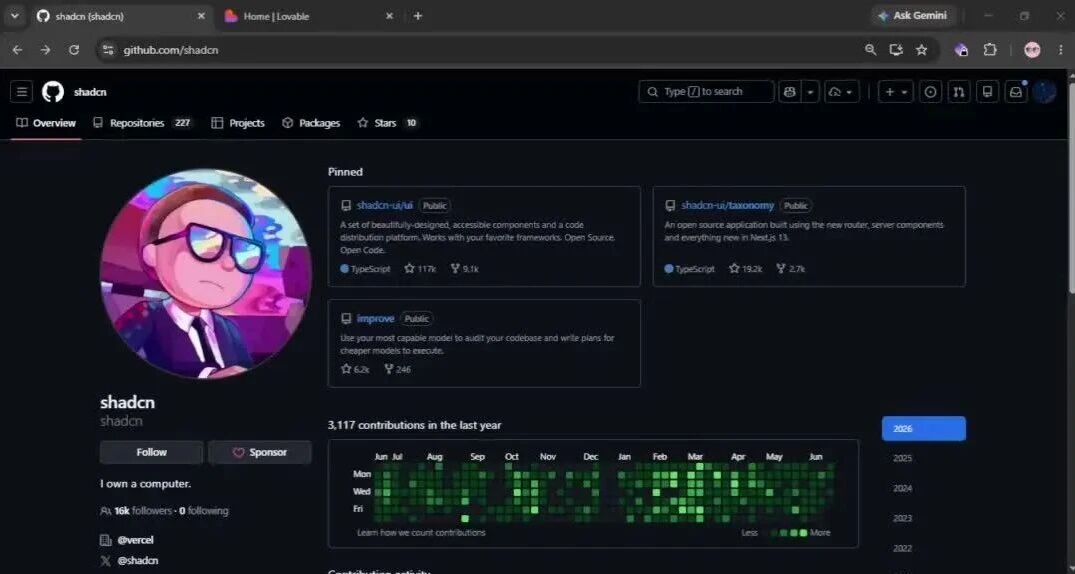Screen dimensions: 1075x574
Task: View 246 forks of improve repo
Action: pos(398,370)
